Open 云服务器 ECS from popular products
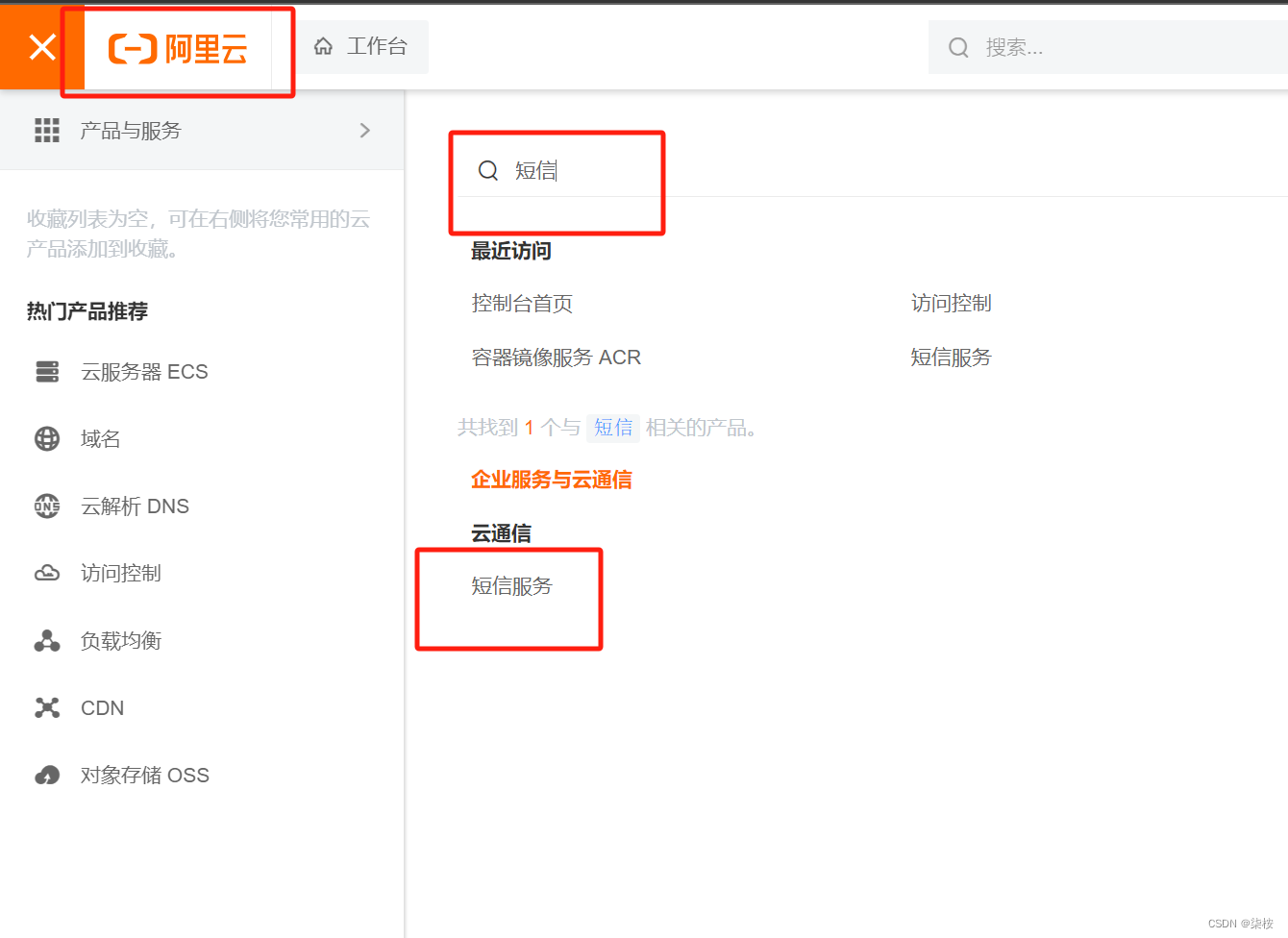The image size is (1288, 938). pos(144,372)
